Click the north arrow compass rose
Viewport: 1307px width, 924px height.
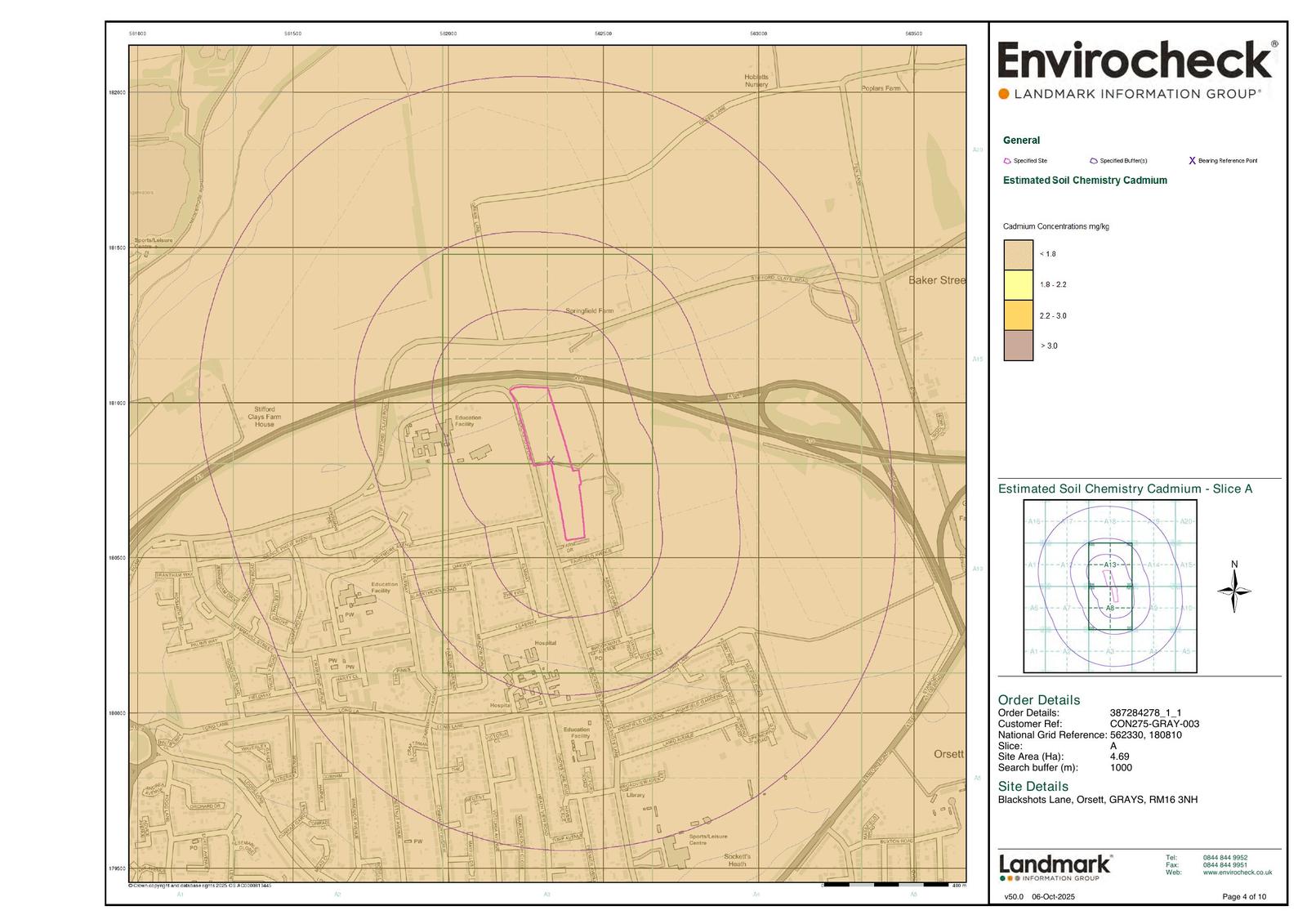tap(1234, 591)
